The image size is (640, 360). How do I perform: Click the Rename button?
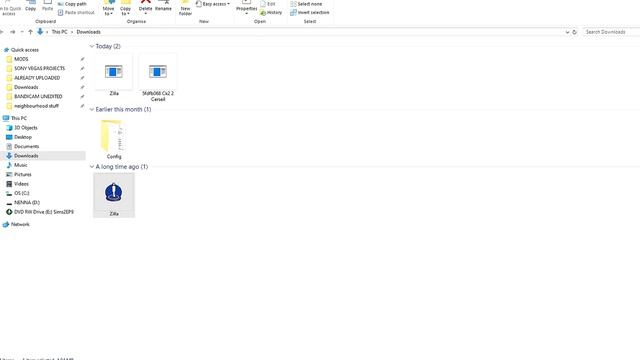pos(163,6)
